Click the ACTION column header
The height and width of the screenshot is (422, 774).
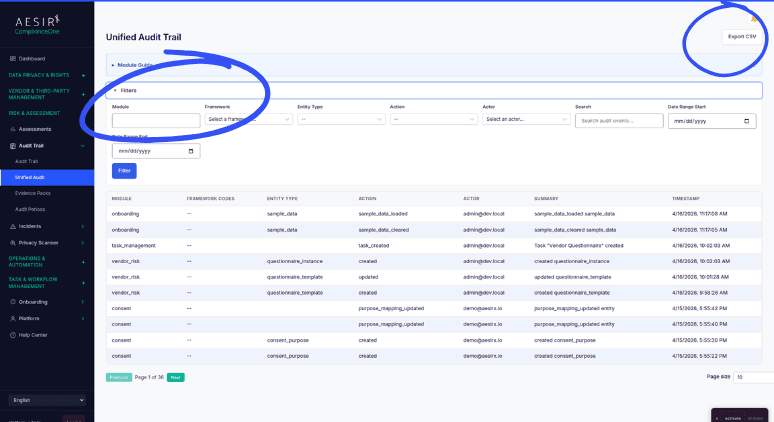tap(367, 199)
